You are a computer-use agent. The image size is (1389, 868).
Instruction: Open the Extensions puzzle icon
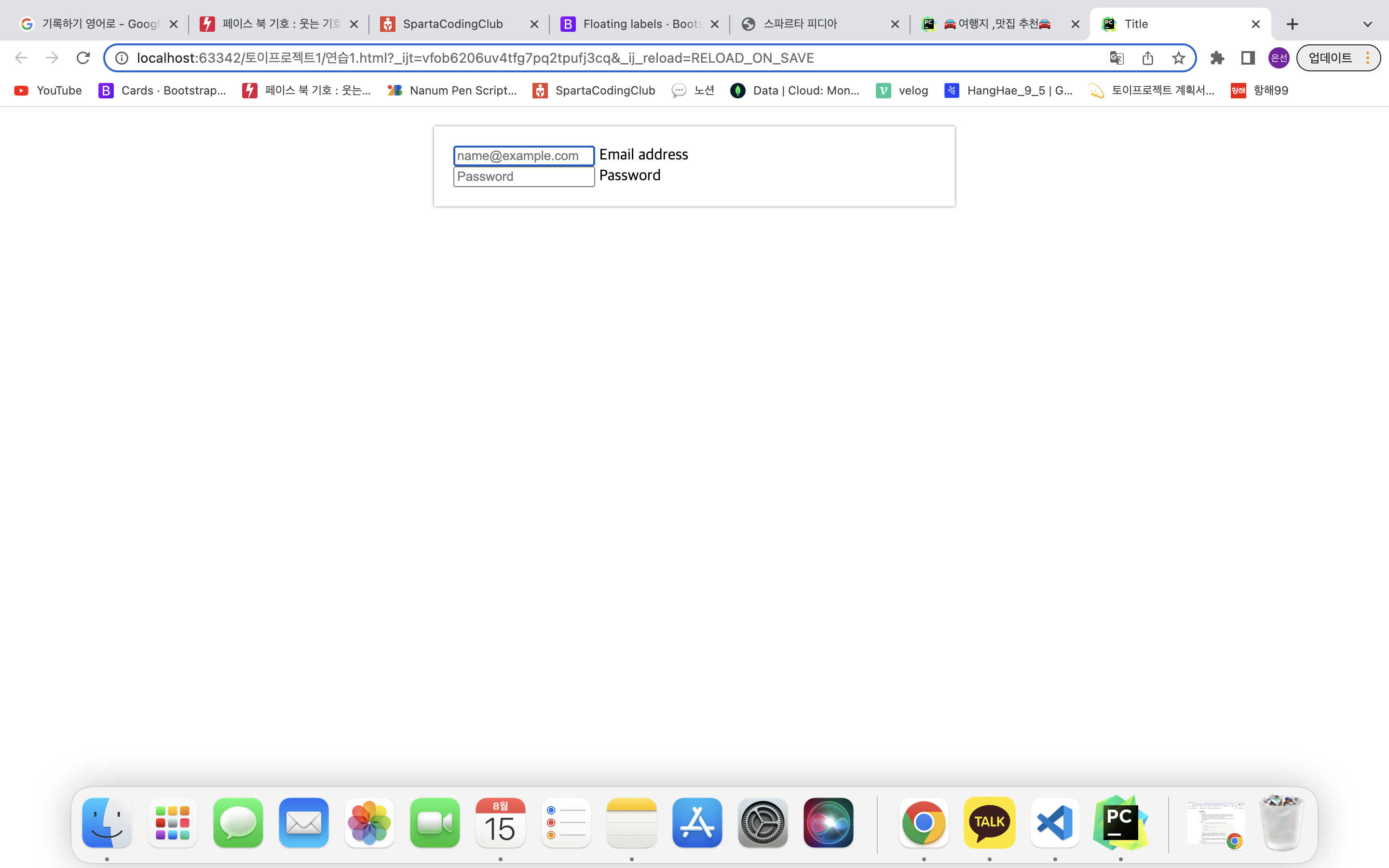(1217, 58)
